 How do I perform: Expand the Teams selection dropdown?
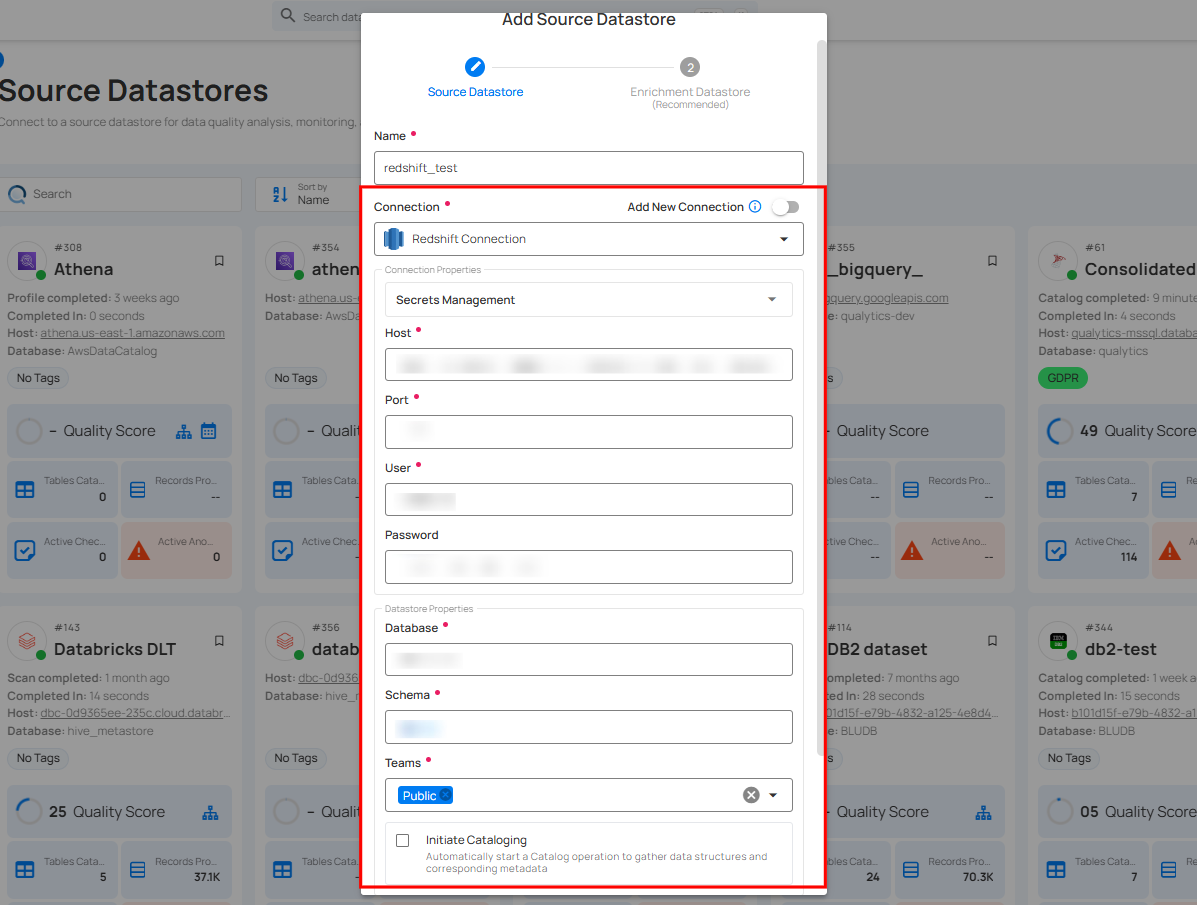pos(774,795)
